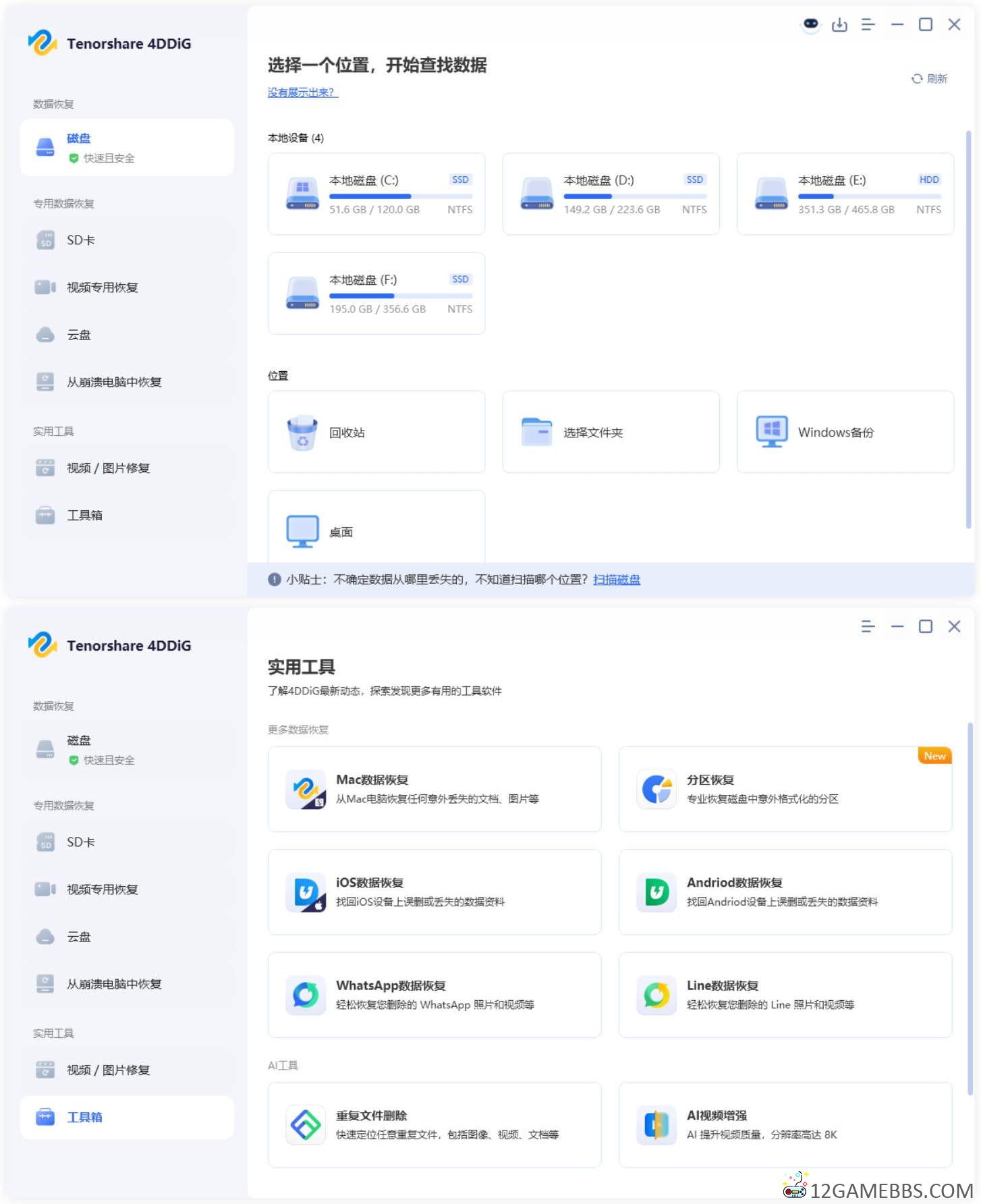Open the robot assistant icon in title bar

[810, 25]
